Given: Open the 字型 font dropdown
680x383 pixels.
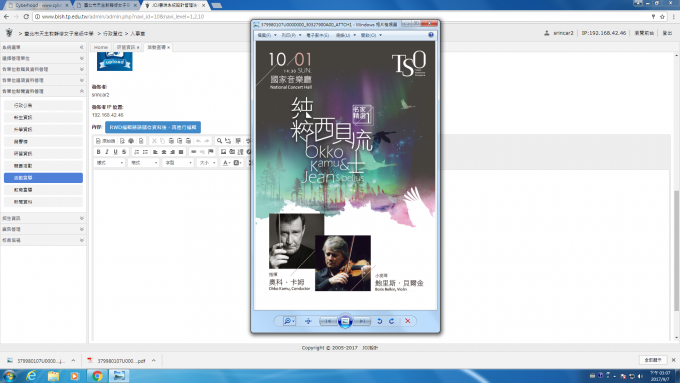Looking at the screenshot, I should coord(178,163).
